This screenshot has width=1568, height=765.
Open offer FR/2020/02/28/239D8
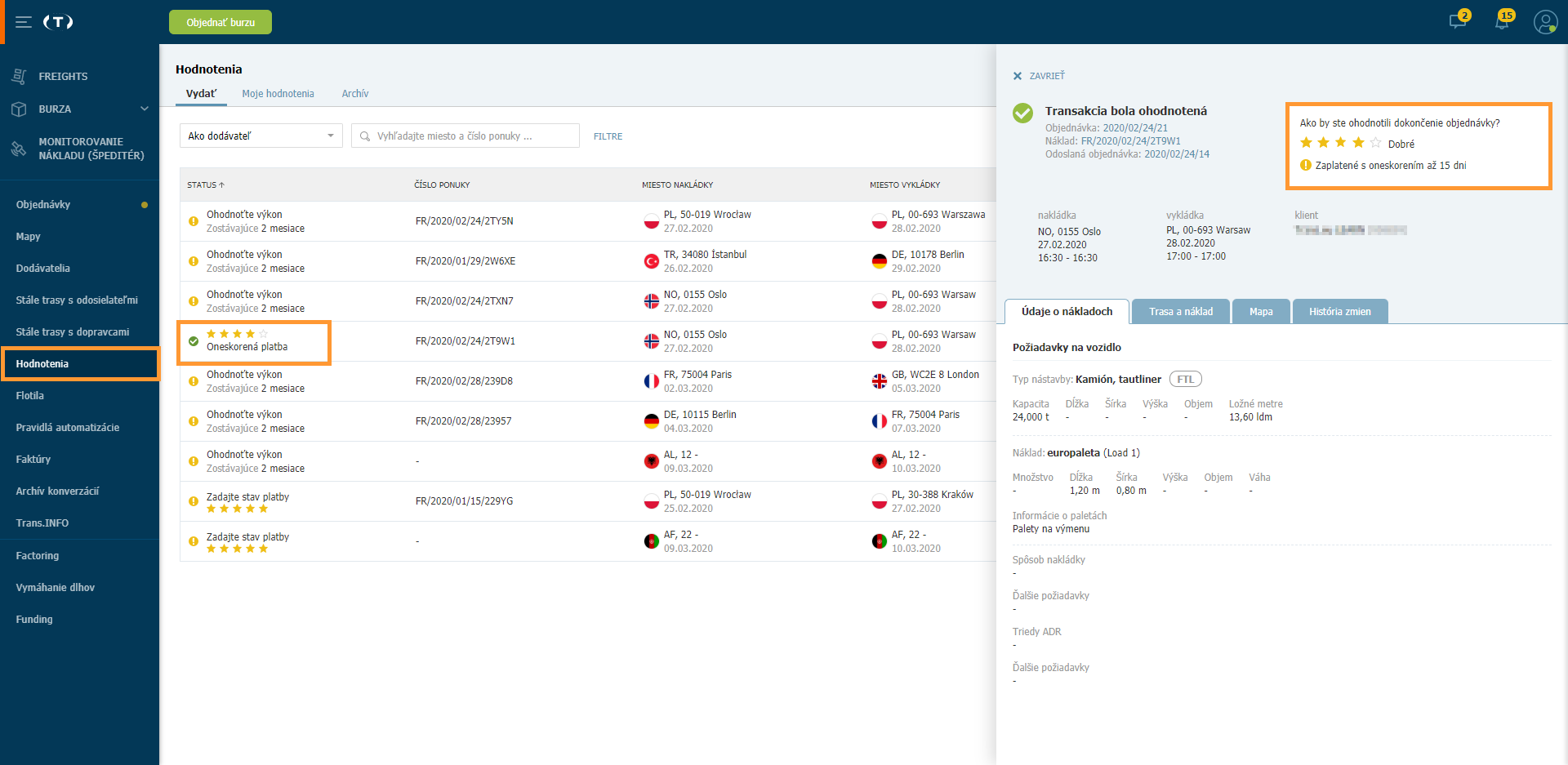tap(464, 381)
